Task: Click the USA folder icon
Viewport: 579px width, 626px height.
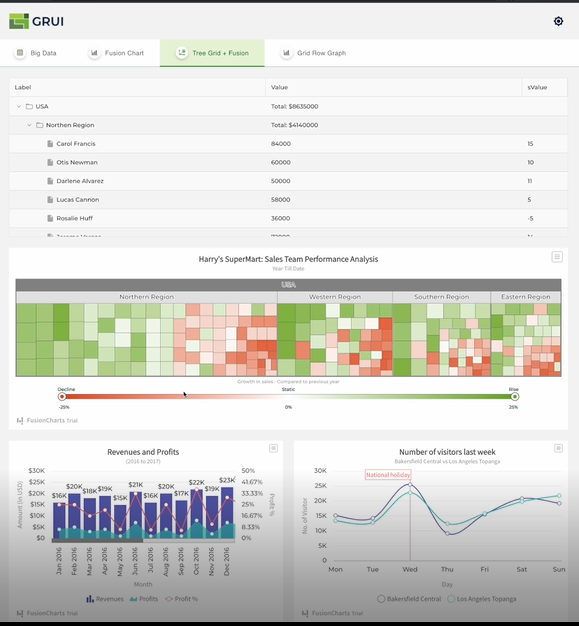Action: [x=29, y=106]
